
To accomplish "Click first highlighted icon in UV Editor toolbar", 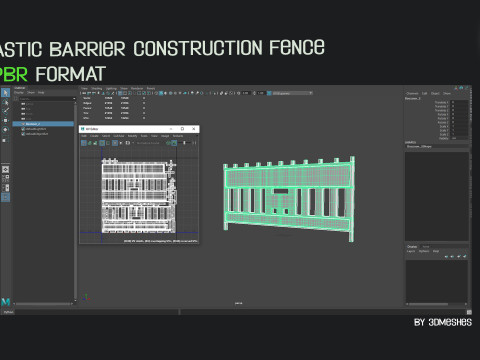I will [x=84, y=143].
